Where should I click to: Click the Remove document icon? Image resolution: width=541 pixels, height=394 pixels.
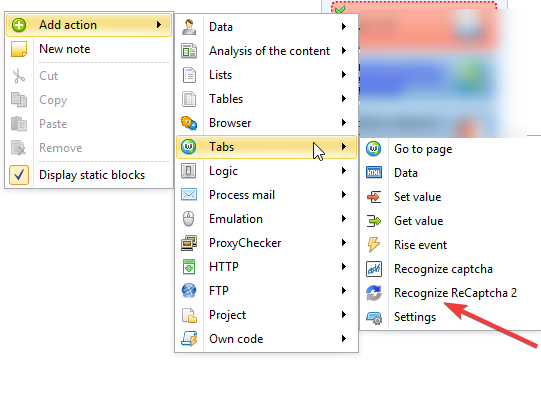click(19, 148)
